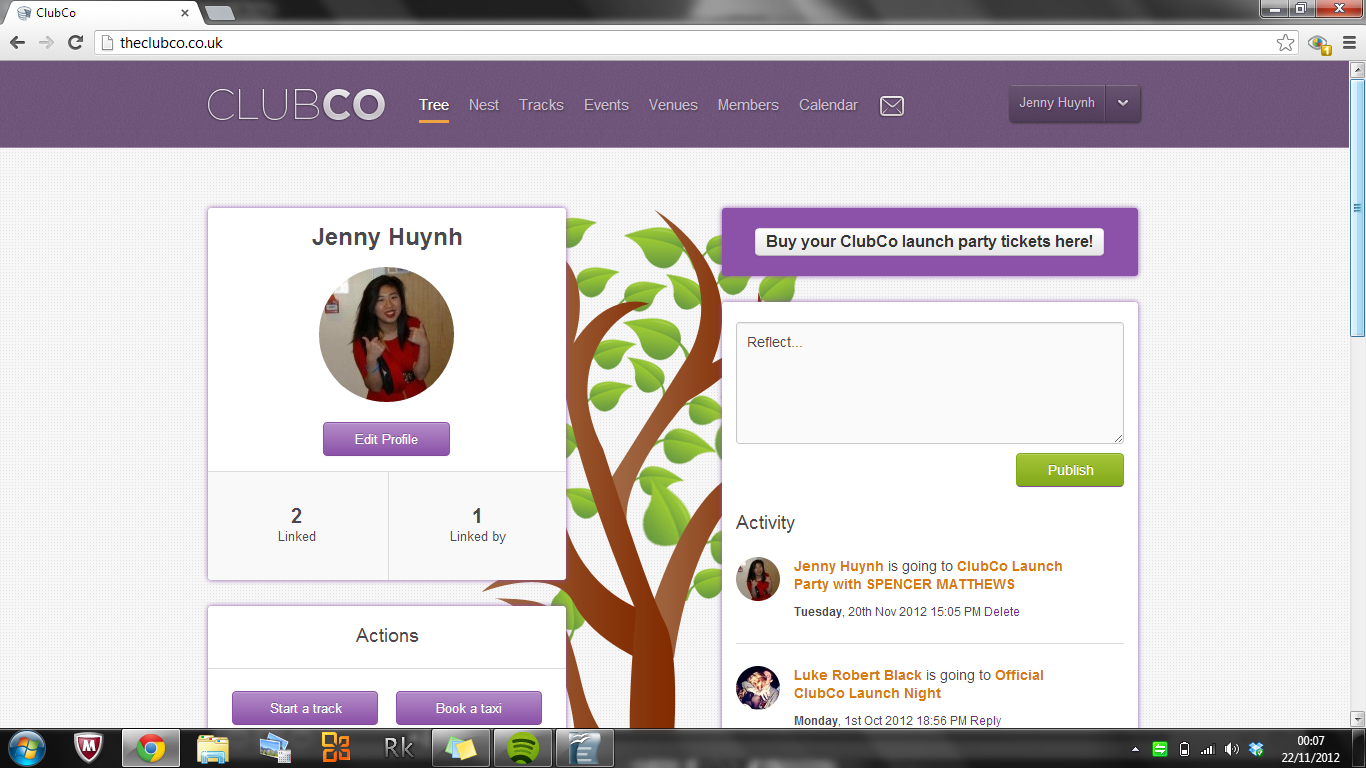Go to Tracks in the navigation
Screen dimensions: 1366x768
tap(541, 105)
